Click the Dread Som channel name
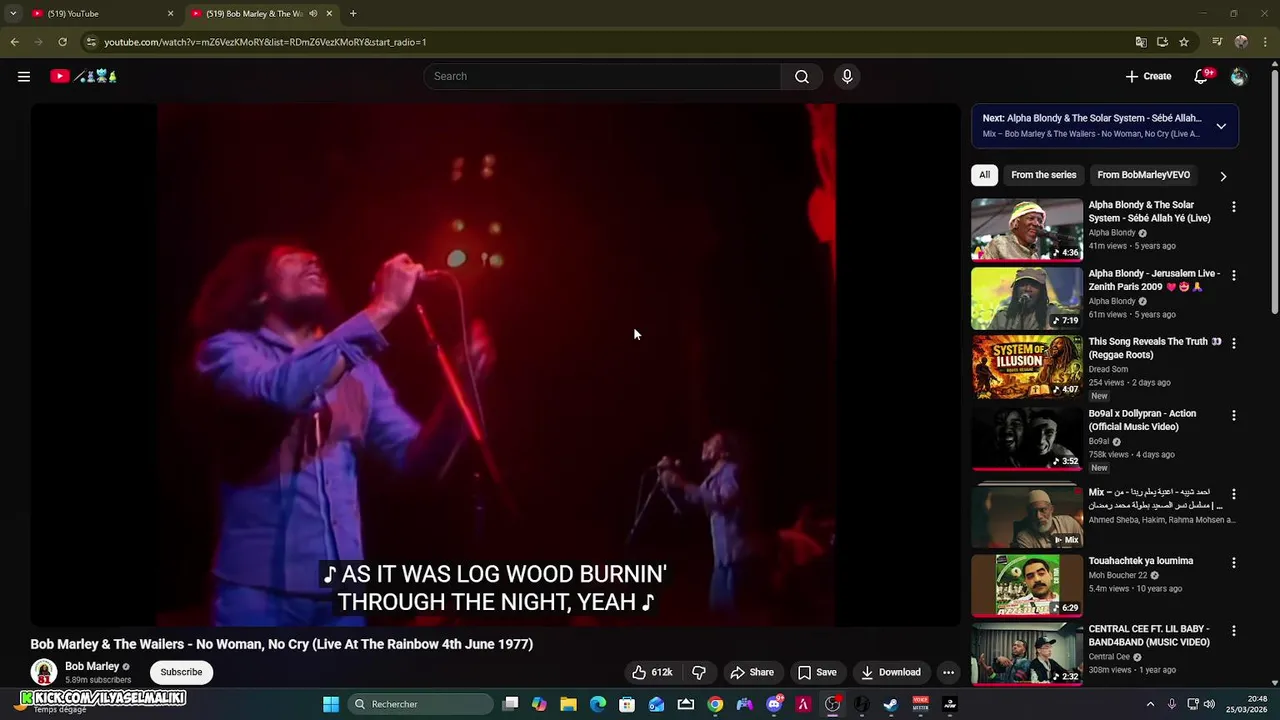Image resolution: width=1280 pixels, height=720 pixels. coord(1108,369)
